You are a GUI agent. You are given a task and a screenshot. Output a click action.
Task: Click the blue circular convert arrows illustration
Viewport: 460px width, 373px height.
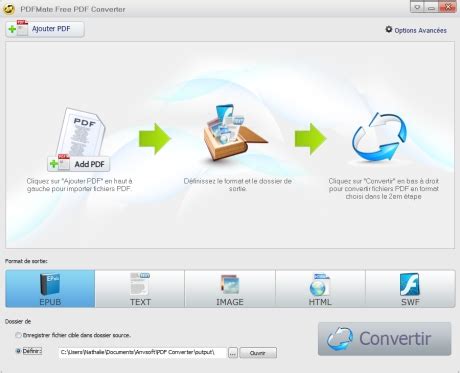380,137
